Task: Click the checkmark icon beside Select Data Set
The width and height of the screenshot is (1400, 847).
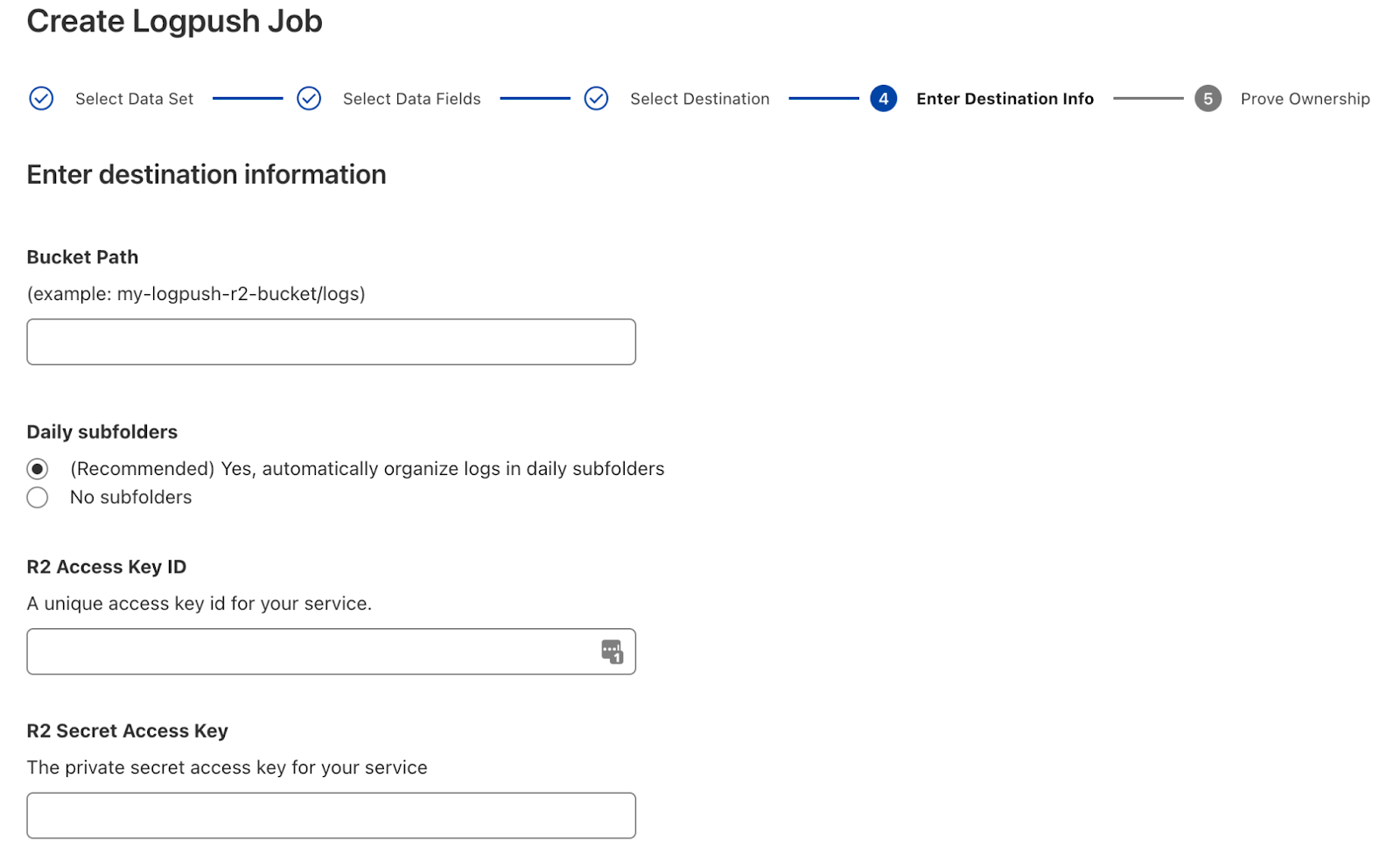Action: click(x=41, y=99)
